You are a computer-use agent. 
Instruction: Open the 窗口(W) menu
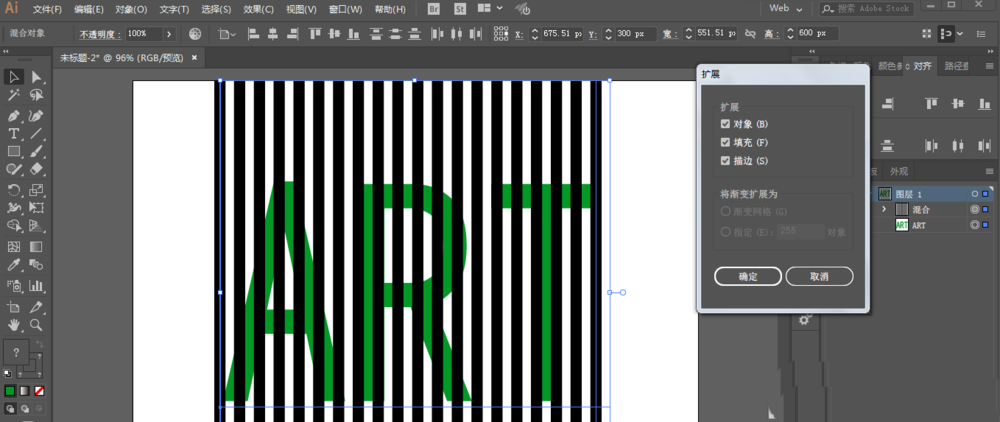[x=346, y=9]
